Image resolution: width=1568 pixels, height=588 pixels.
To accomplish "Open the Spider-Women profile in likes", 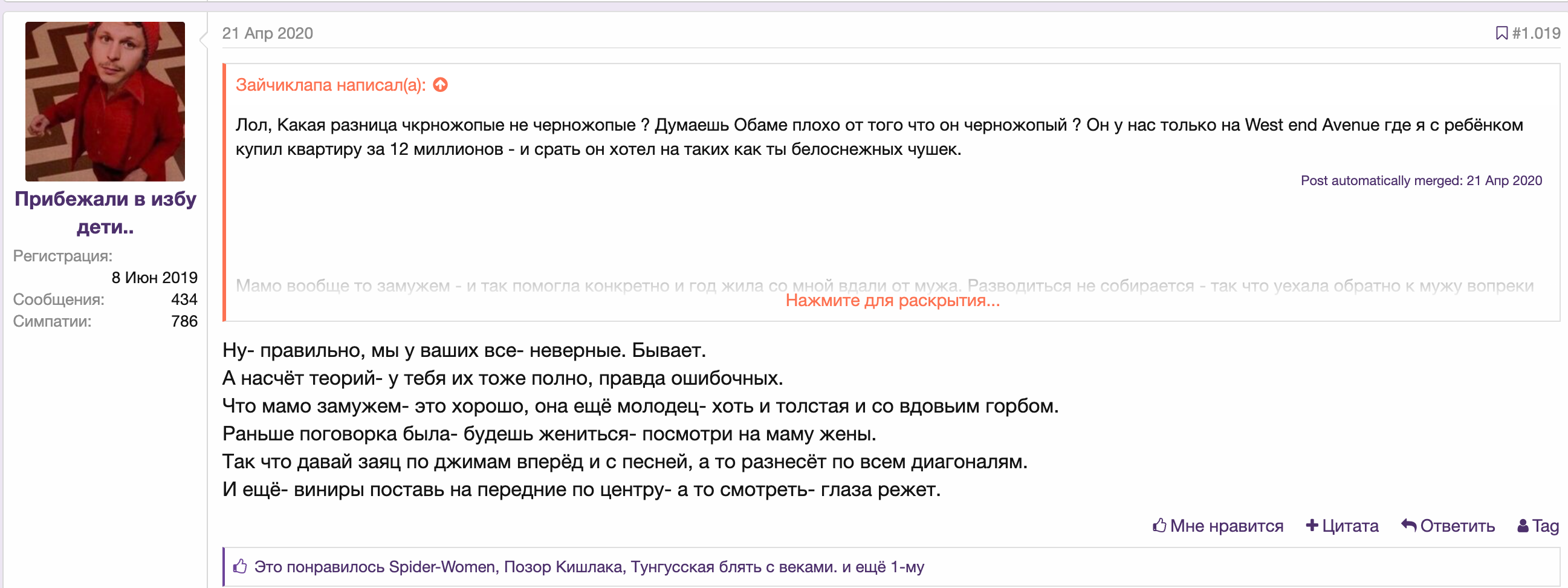I will [x=441, y=567].
